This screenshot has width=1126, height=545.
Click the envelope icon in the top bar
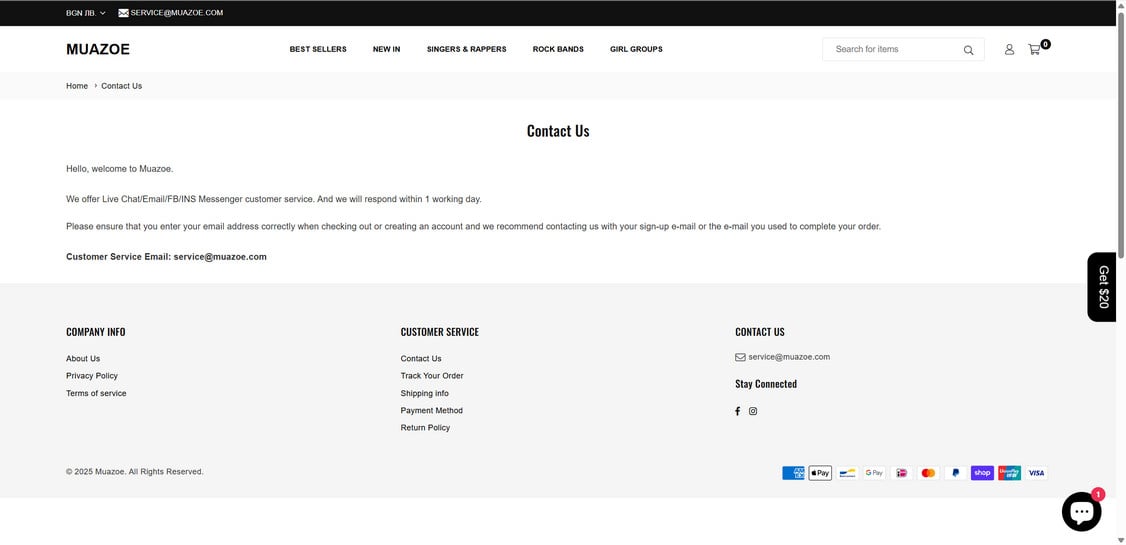coord(124,13)
